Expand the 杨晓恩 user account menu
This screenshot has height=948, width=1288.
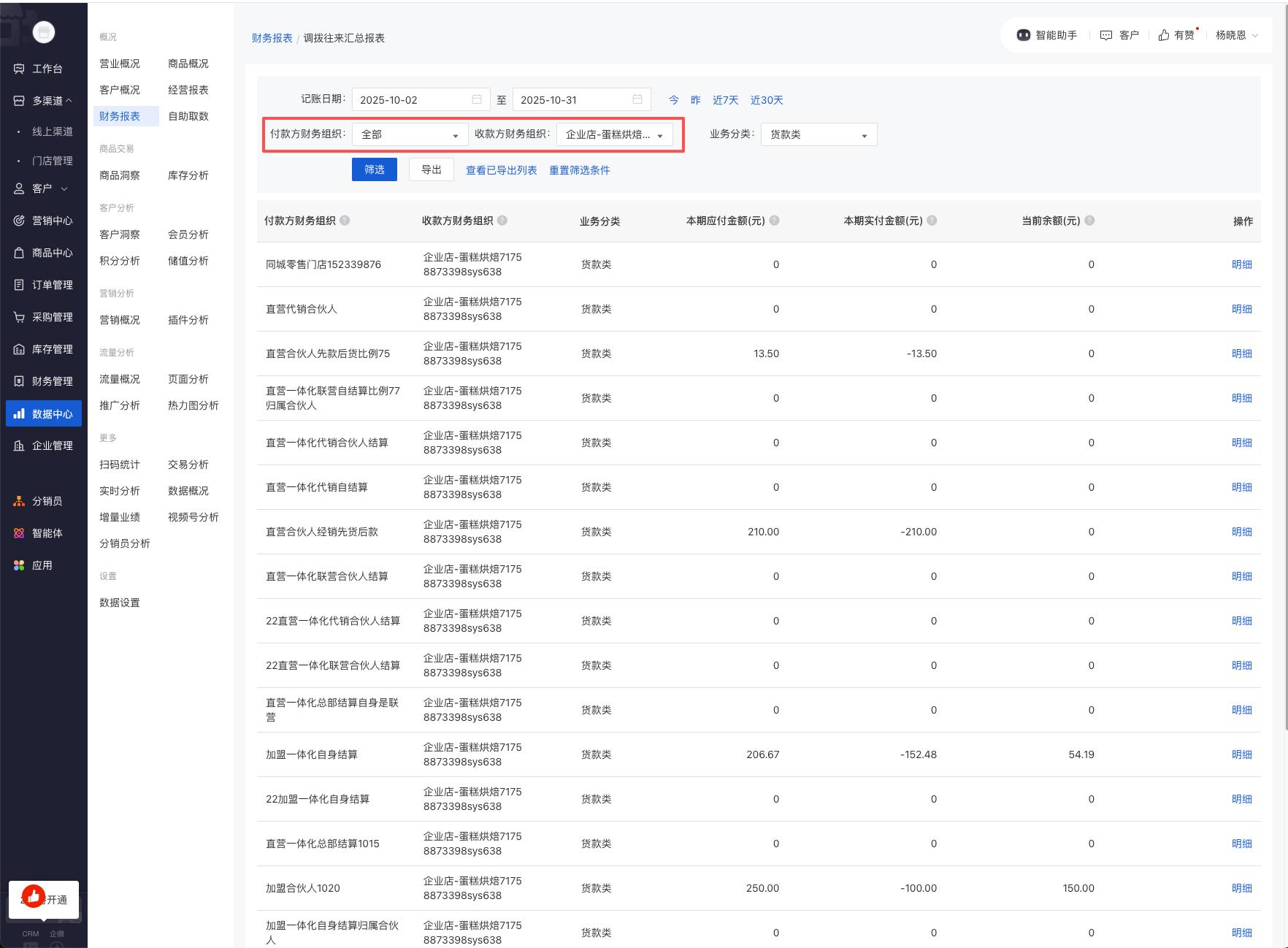1237,35
